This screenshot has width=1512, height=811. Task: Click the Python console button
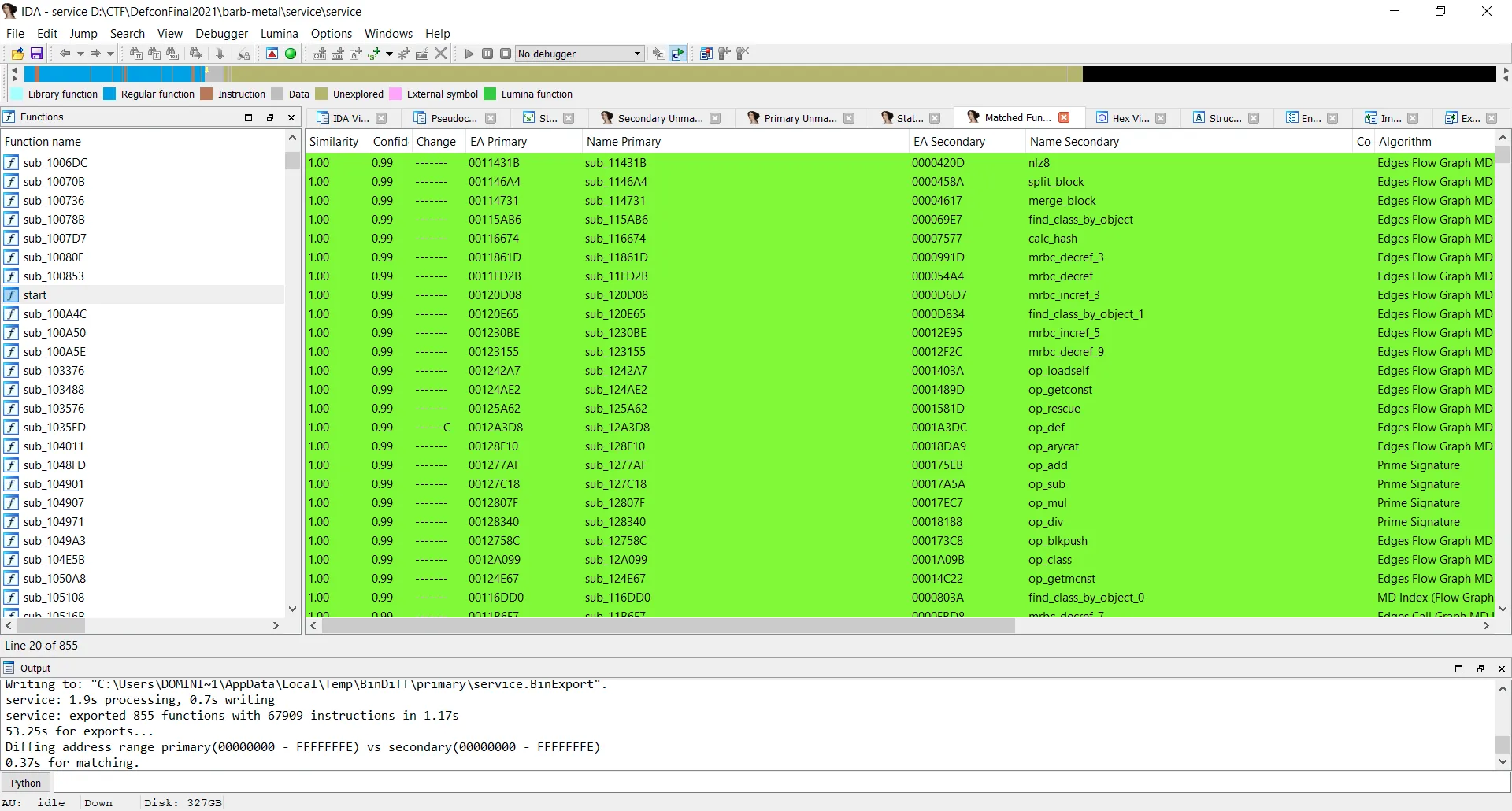coord(26,783)
